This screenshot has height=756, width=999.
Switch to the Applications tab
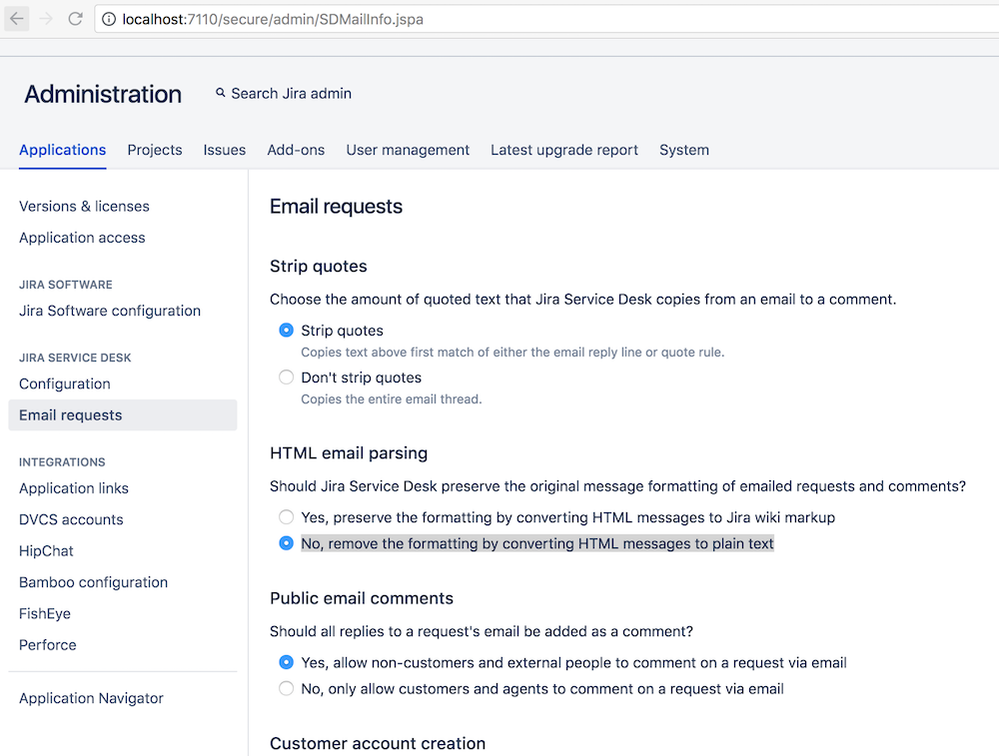[62, 150]
